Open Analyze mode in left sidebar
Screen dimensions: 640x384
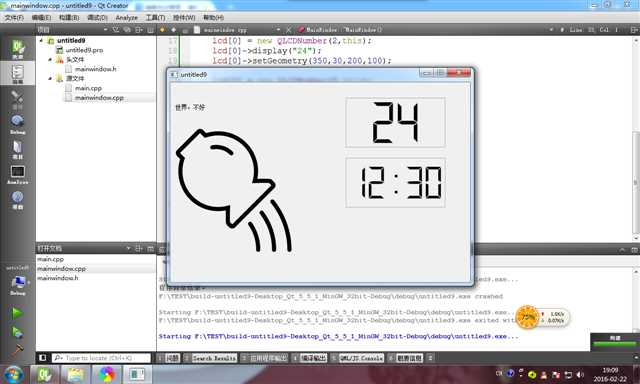tap(18, 175)
